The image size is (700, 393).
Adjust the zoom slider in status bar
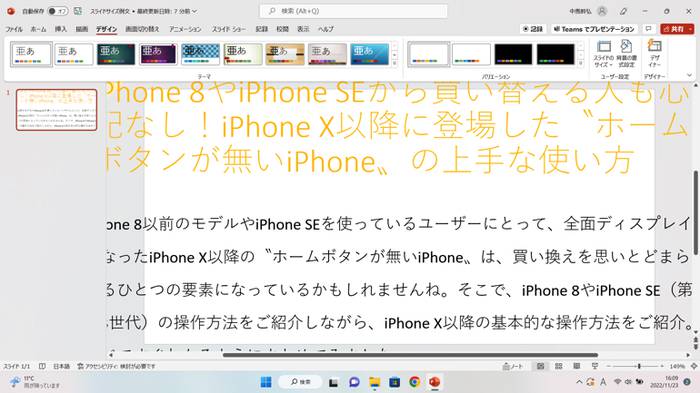pyautogui.click(x=639, y=366)
